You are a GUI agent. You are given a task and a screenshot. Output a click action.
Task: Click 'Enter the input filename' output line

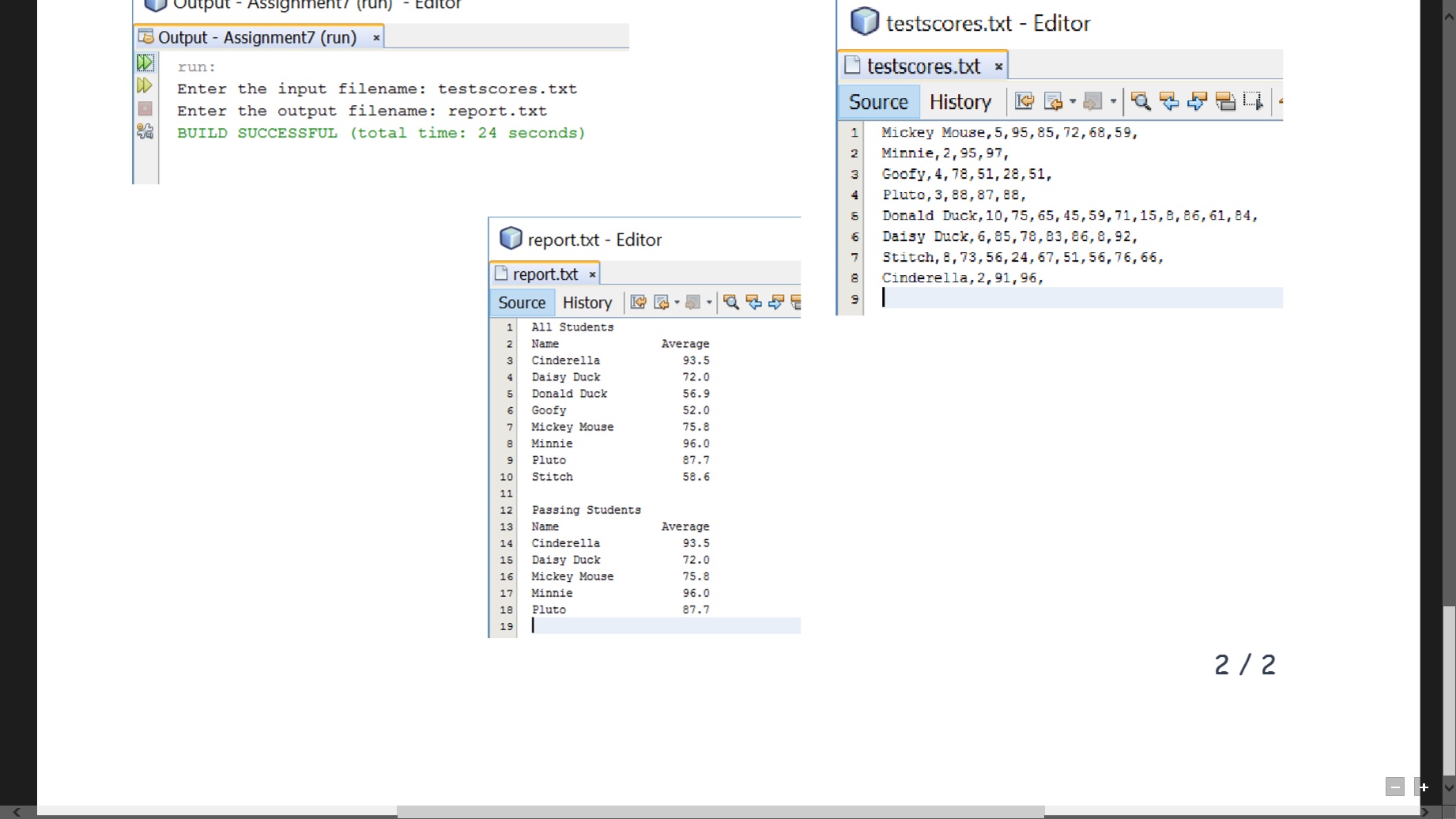coord(377,89)
